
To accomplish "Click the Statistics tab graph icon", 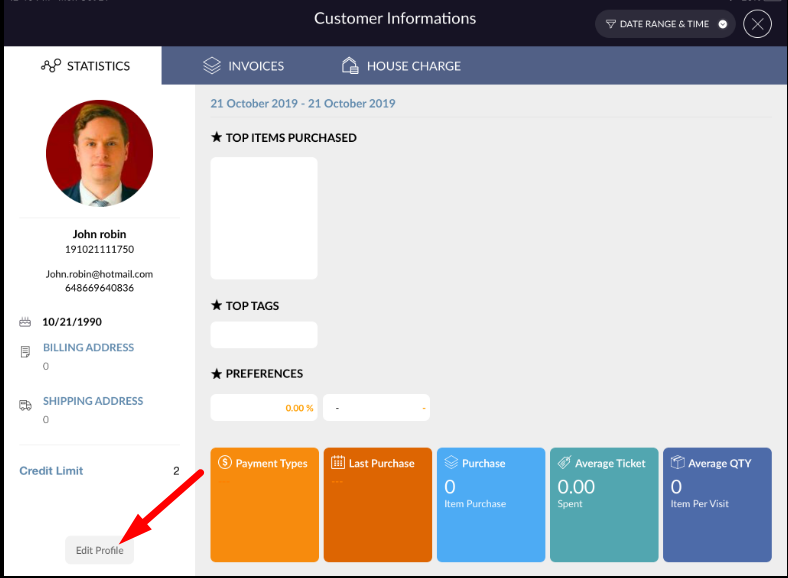I will (51, 66).
